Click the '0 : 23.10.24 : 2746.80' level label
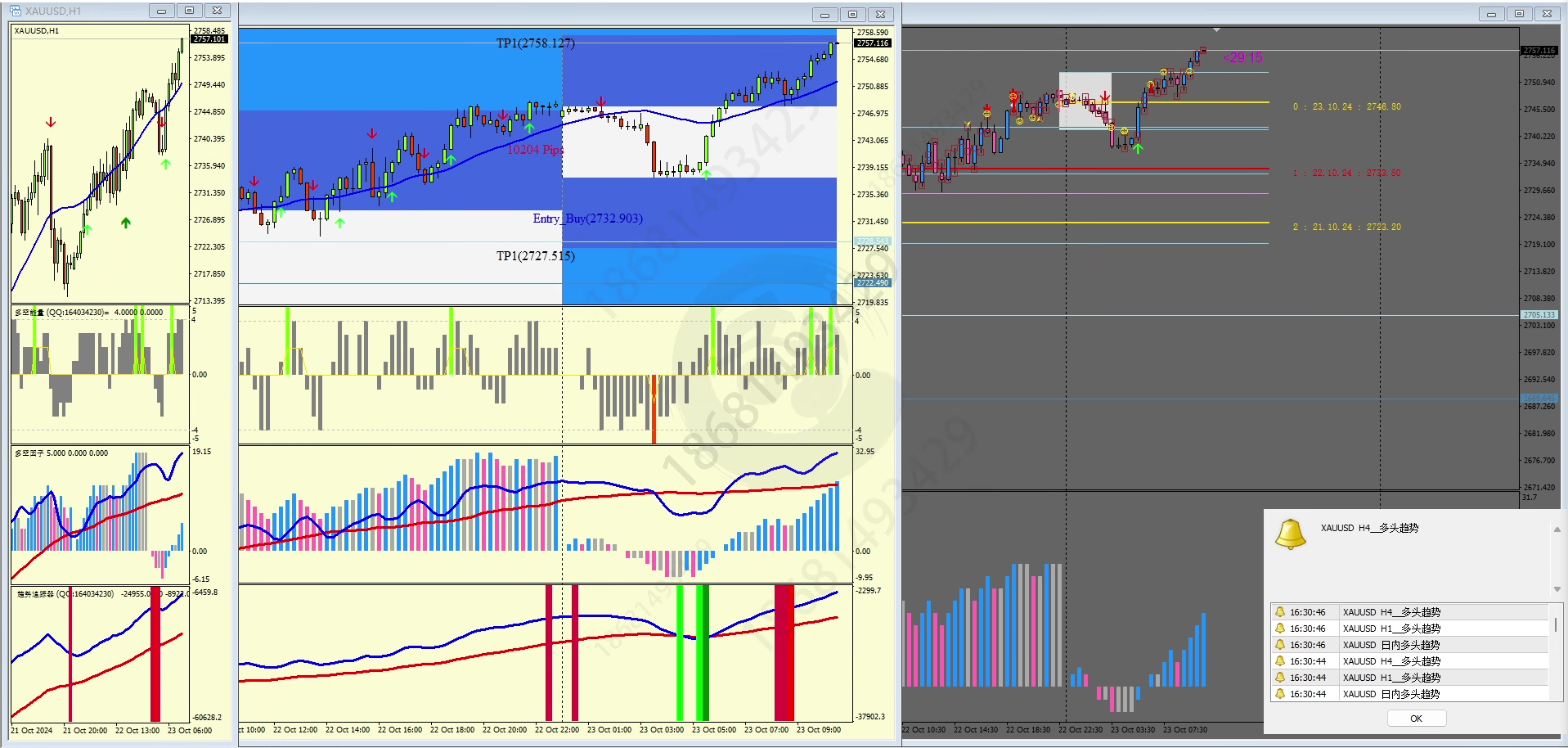Viewport: 1568px width, 748px height. [1346, 106]
